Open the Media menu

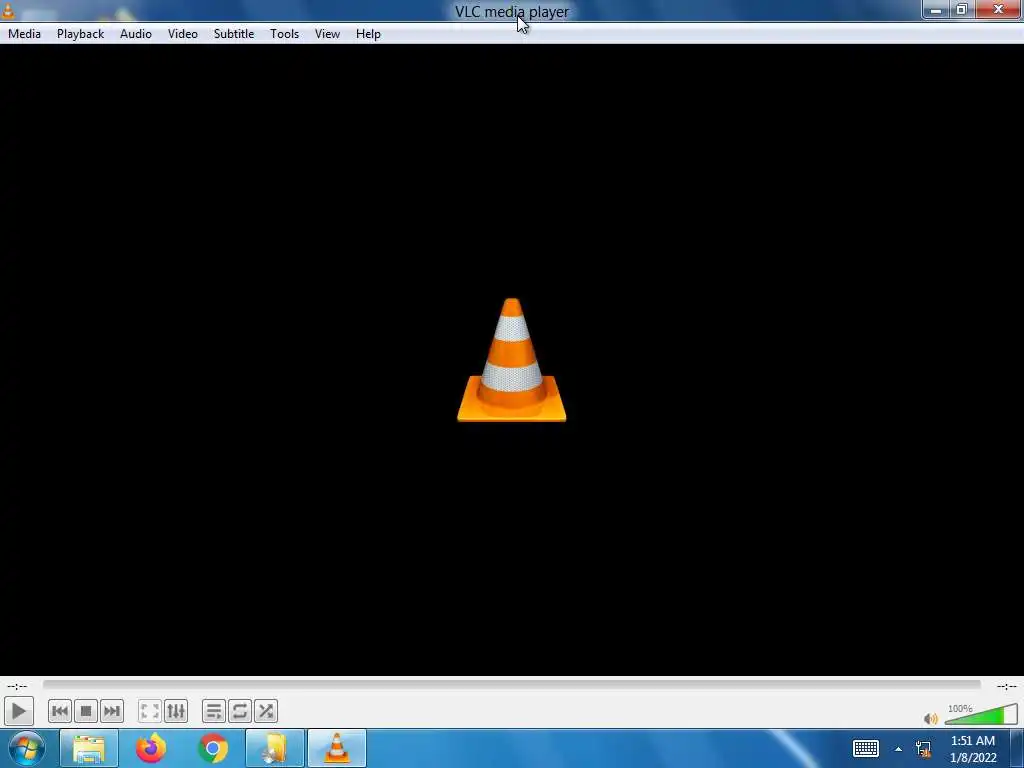pyautogui.click(x=24, y=34)
